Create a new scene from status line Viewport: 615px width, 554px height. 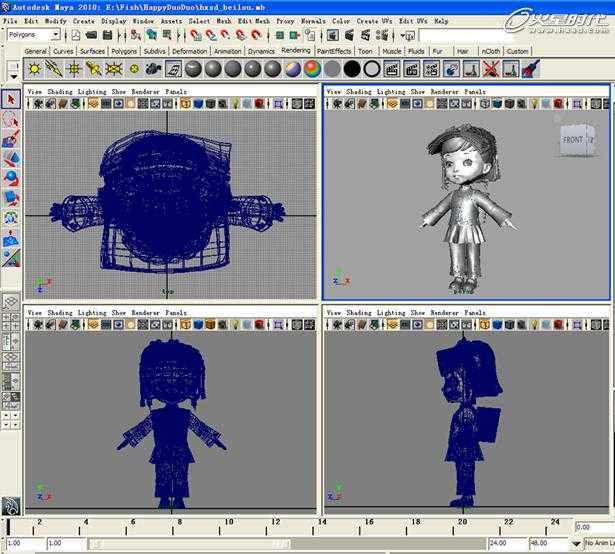76,36
